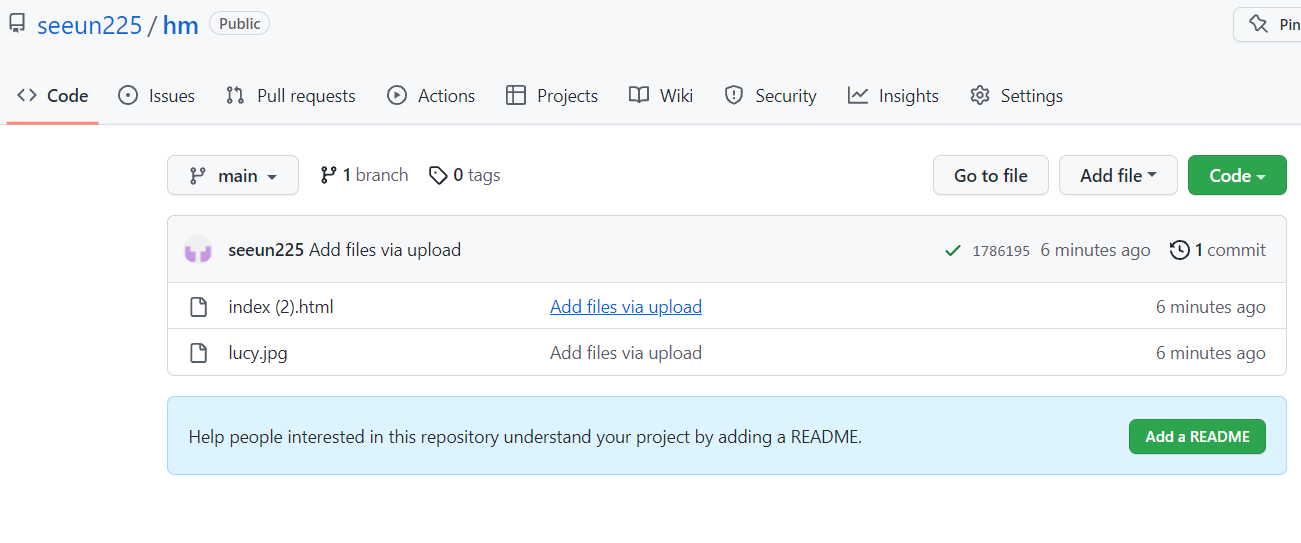Viewport: 1301px width, 543px height.
Task: Open the Actions tab
Action: point(431,96)
